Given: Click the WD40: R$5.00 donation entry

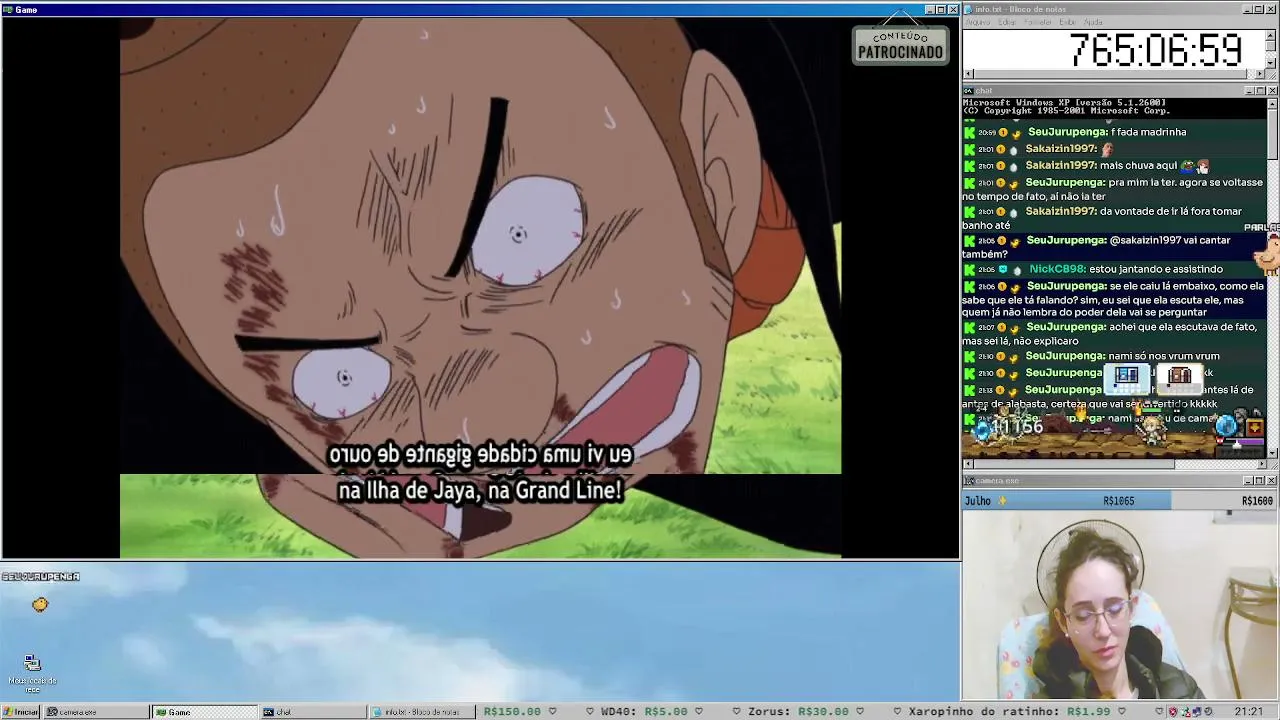Looking at the screenshot, I should coord(643,712).
